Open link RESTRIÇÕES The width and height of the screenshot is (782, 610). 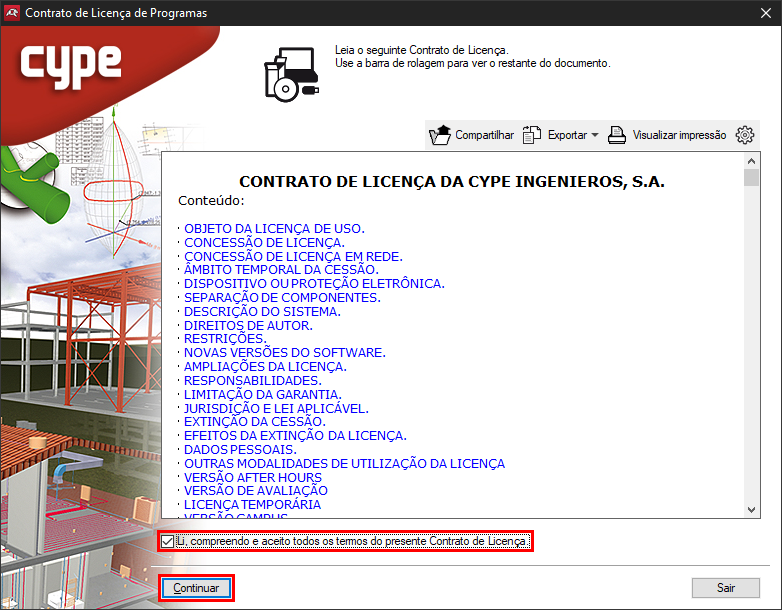[x=225, y=339]
